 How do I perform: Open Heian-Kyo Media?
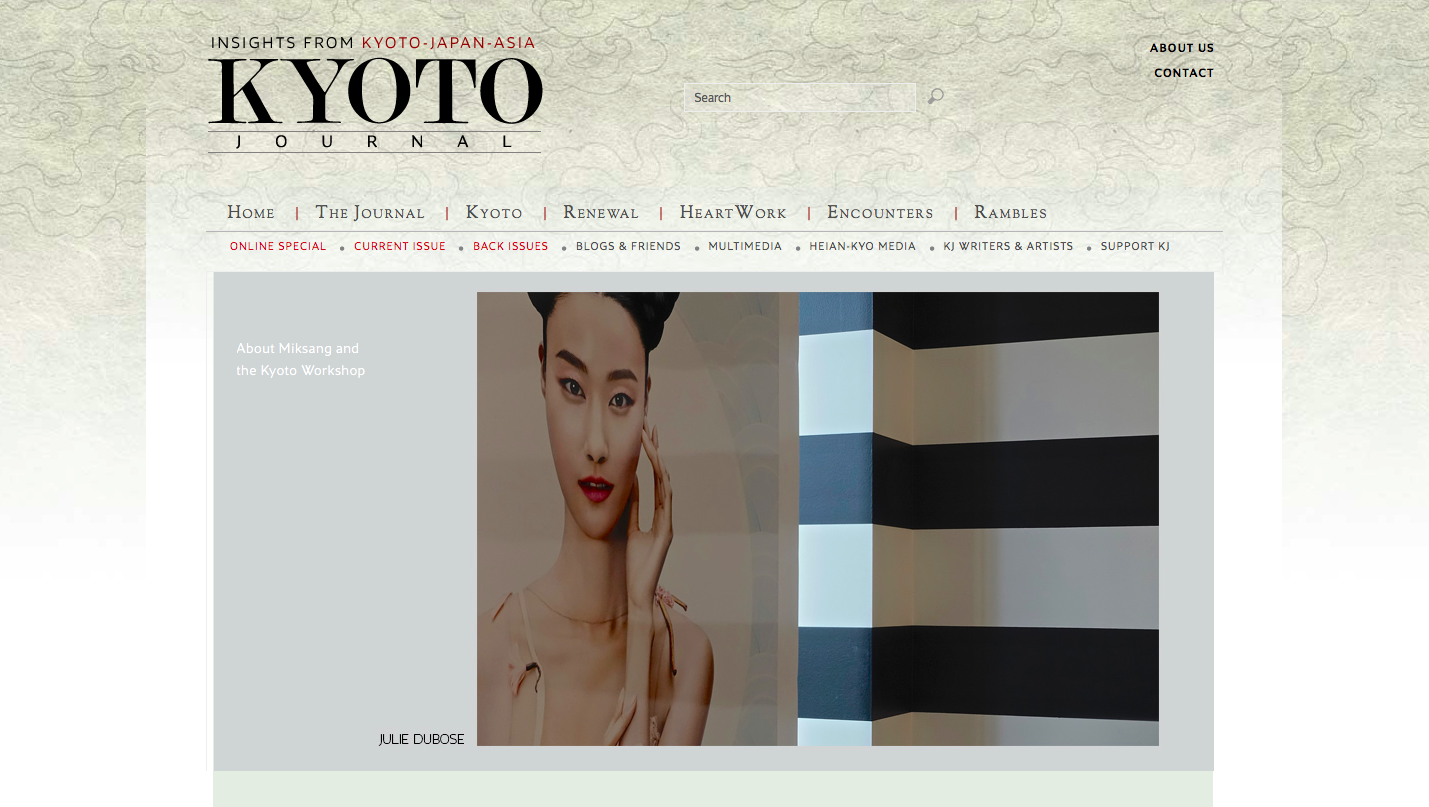tap(863, 246)
